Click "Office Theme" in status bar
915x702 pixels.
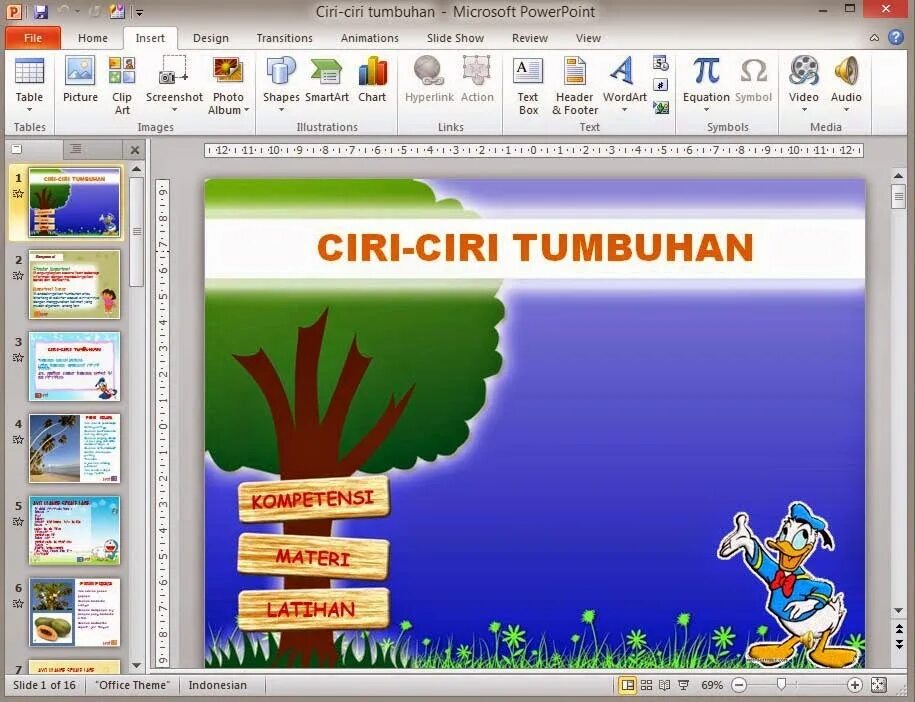pyautogui.click(x=132, y=685)
